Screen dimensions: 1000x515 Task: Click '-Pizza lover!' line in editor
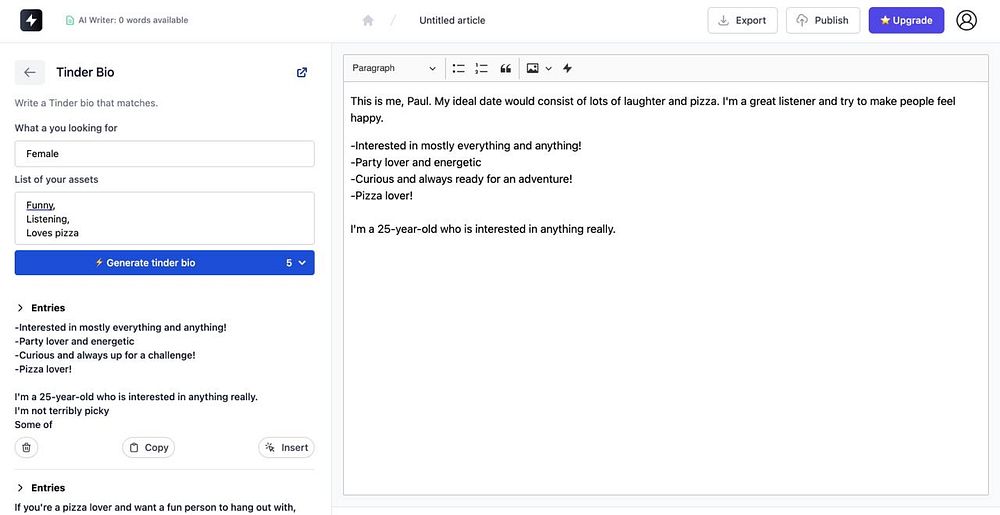click(381, 196)
